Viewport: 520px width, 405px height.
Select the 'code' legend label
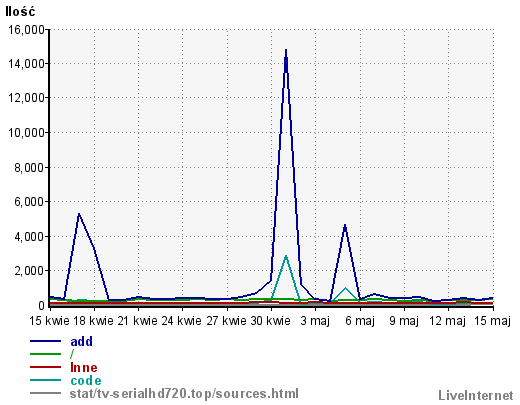point(86,380)
